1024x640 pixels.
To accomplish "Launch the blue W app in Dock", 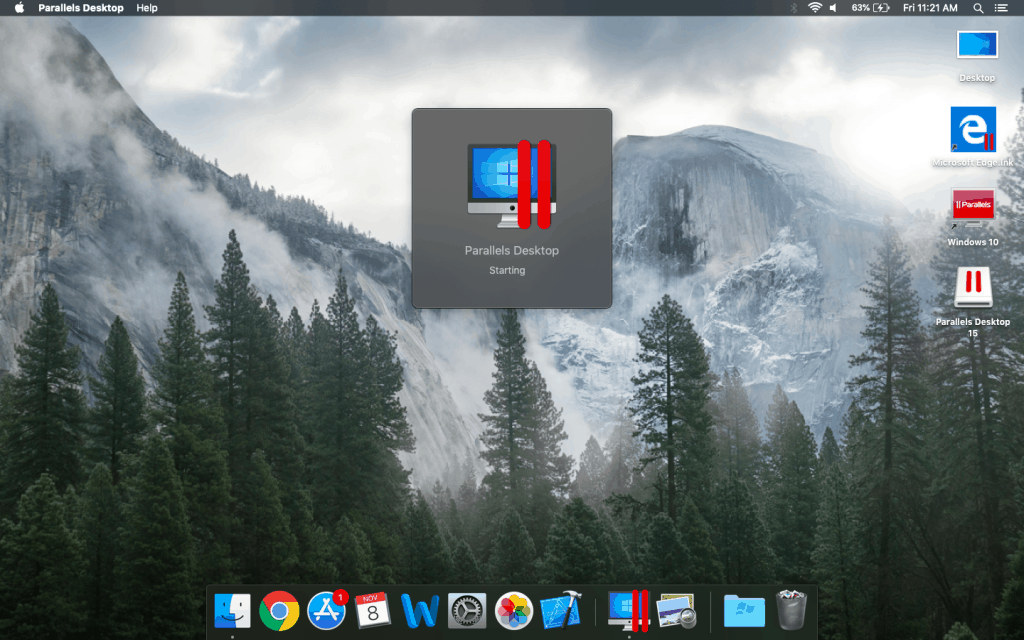I will click(x=419, y=611).
